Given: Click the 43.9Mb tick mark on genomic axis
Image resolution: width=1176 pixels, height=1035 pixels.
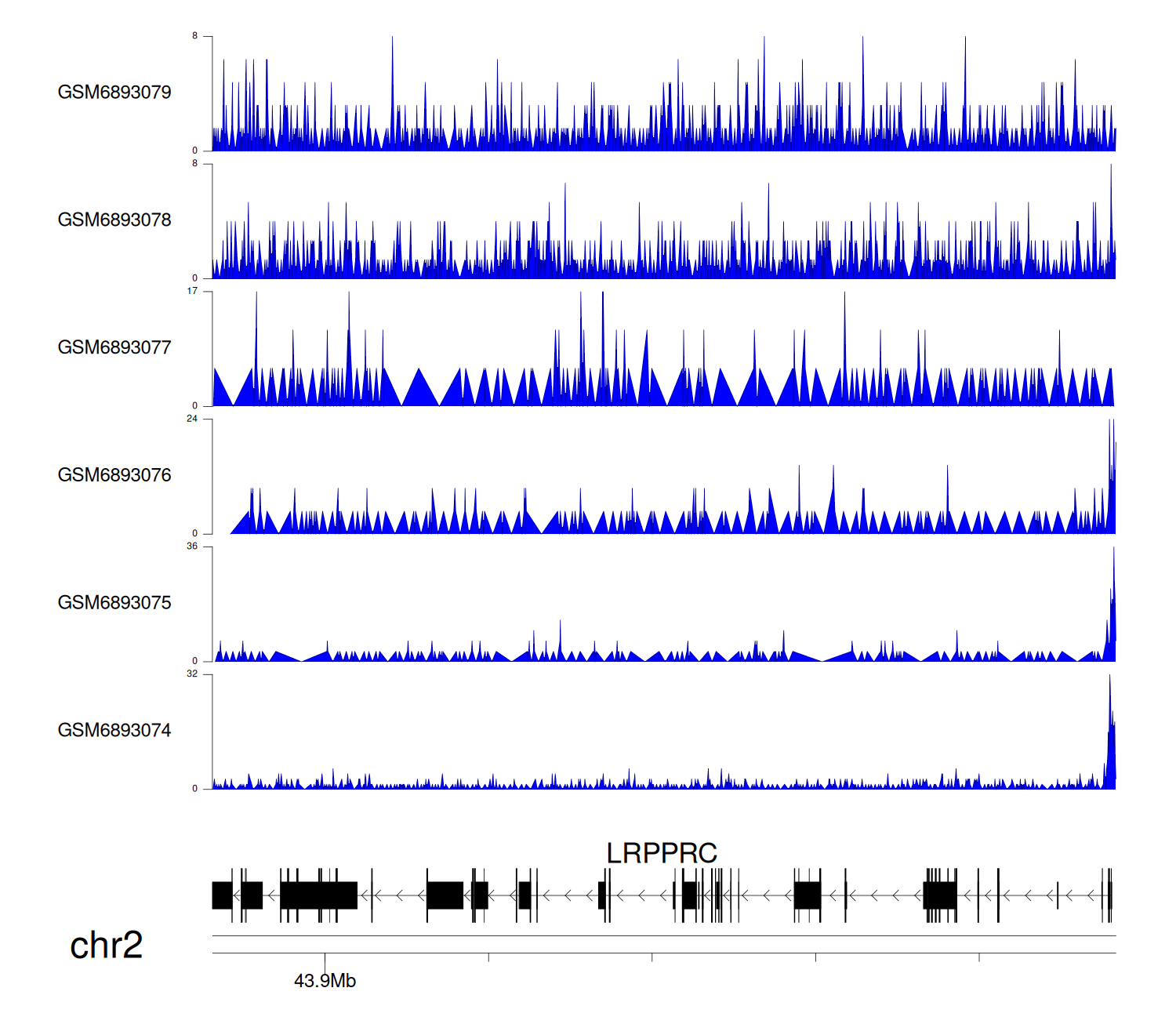Looking at the screenshot, I should coord(325,958).
